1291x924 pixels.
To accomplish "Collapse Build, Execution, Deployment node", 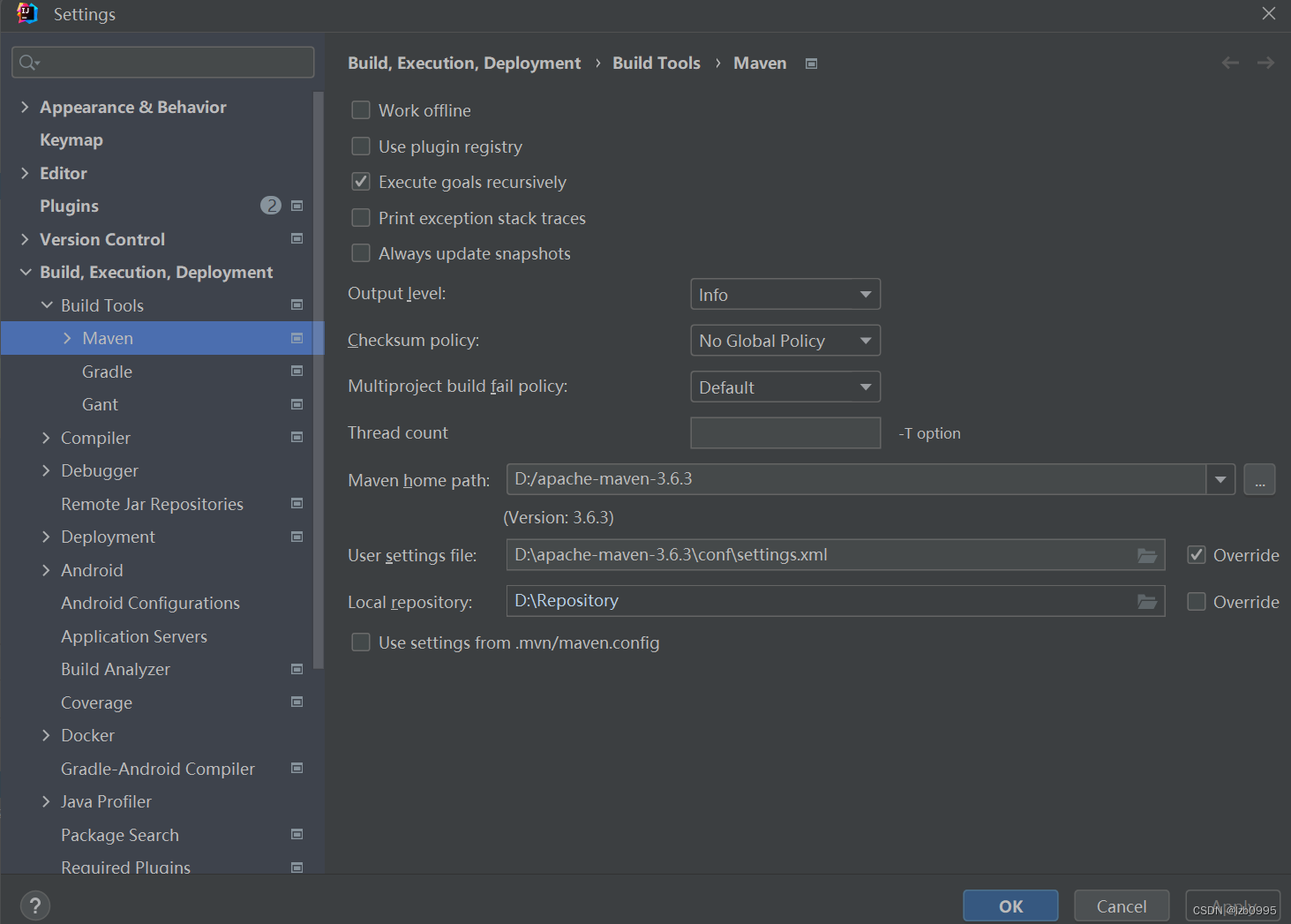I will coord(26,272).
